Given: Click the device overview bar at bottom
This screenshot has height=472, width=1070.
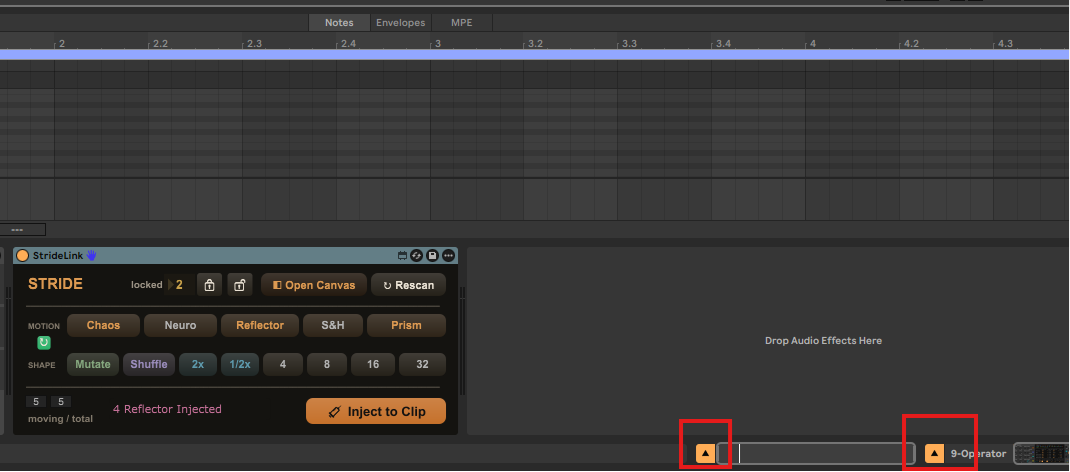Looking at the screenshot, I should [x=815, y=454].
